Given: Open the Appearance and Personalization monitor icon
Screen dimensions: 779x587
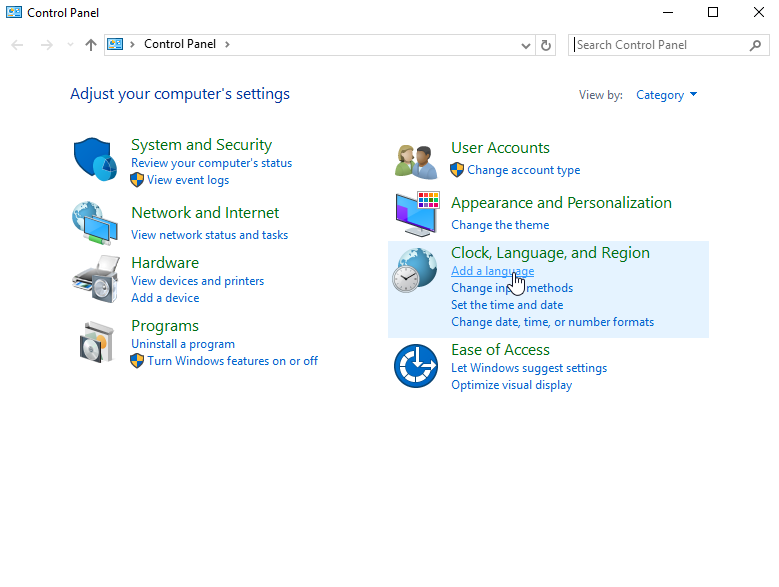Looking at the screenshot, I should (417, 214).
